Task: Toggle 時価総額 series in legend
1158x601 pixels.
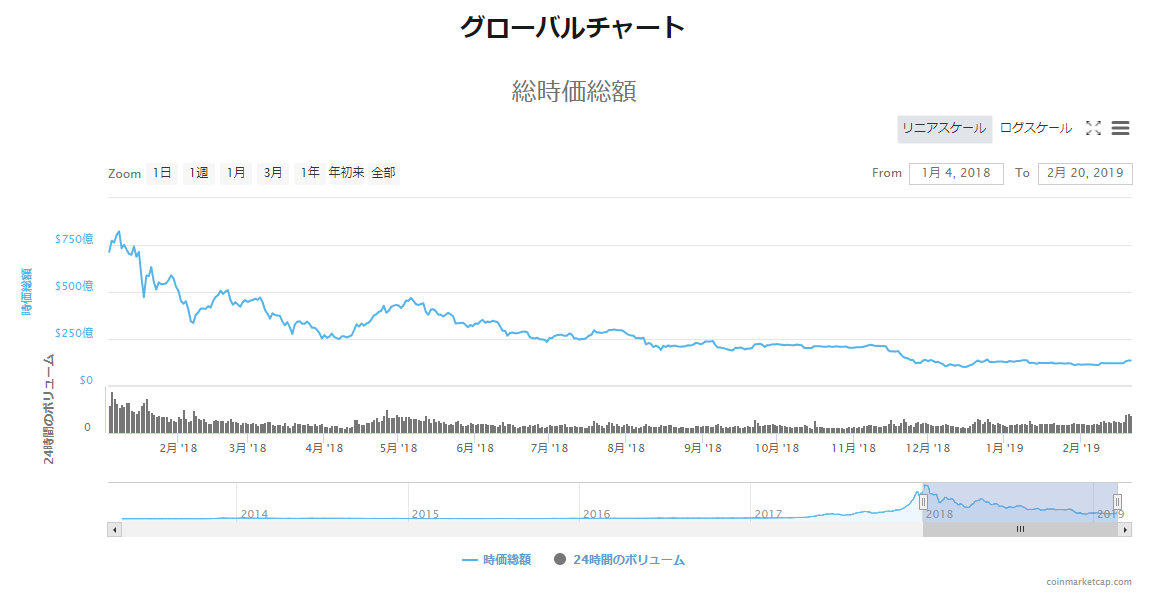Action: [497, 560]
